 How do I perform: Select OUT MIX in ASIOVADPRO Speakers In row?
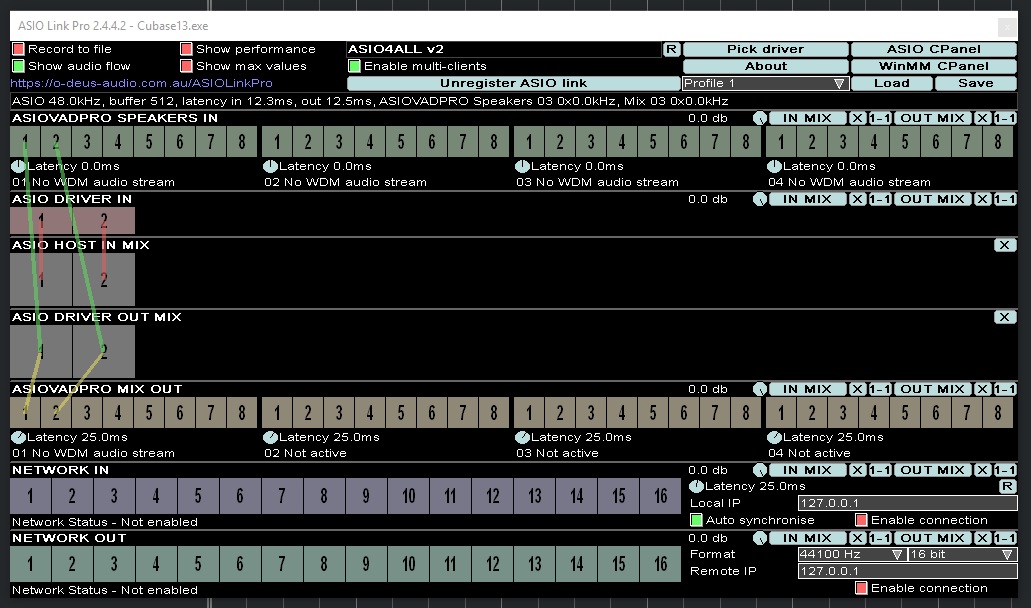[x=932, y=118]
